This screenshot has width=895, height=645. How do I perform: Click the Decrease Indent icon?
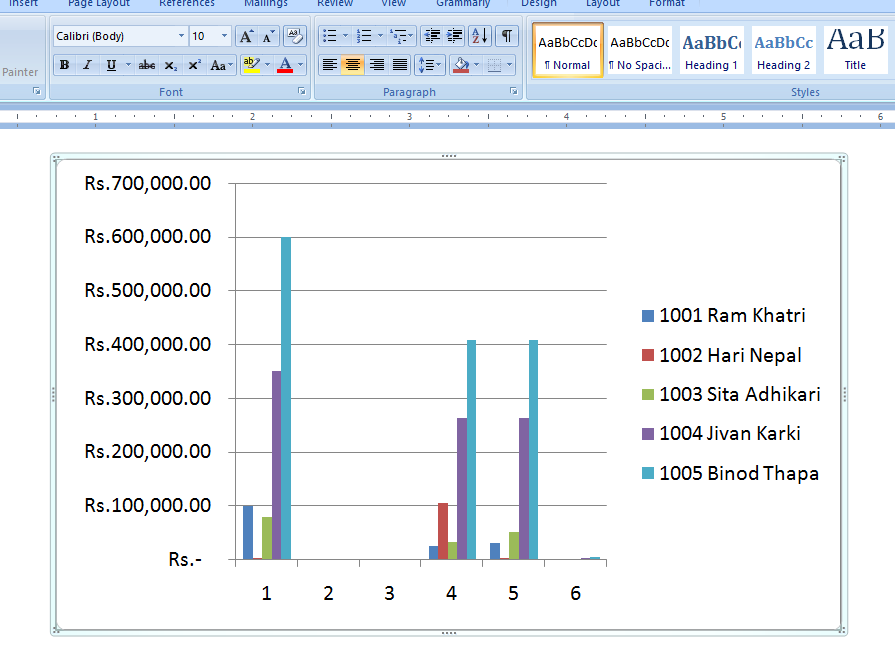[x=432, y=37]
